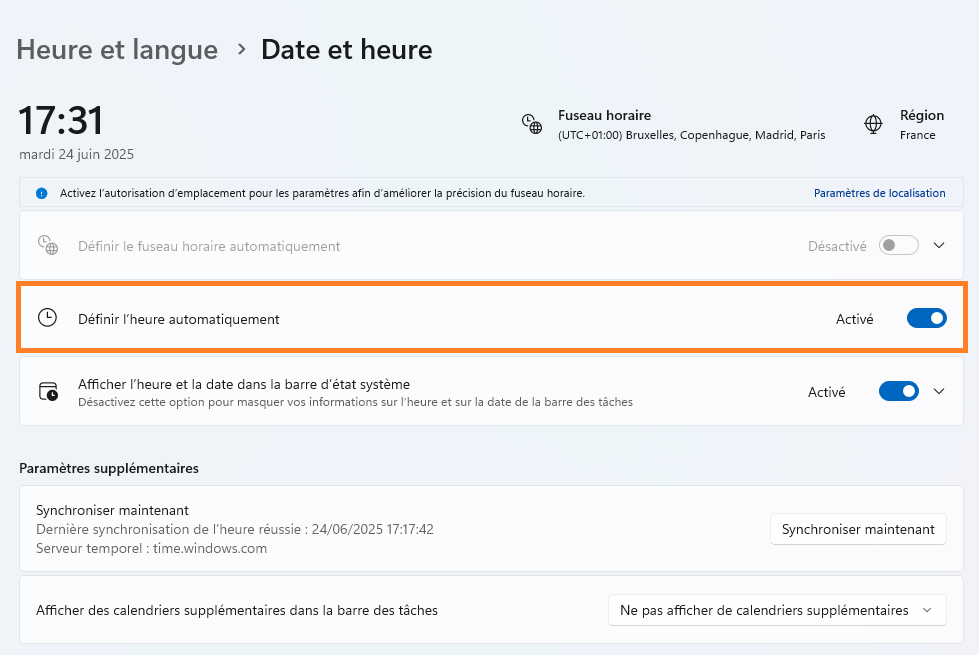This screenshot has width=979, height=655.
Task: Toggle Définir le fuseau horaire automatiquement switch
Action: (x=898, y=245)
